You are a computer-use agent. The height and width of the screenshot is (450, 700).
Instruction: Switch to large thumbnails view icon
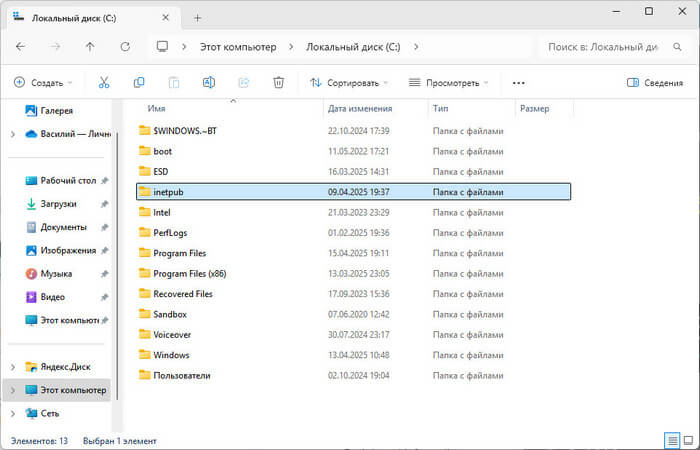688,440
